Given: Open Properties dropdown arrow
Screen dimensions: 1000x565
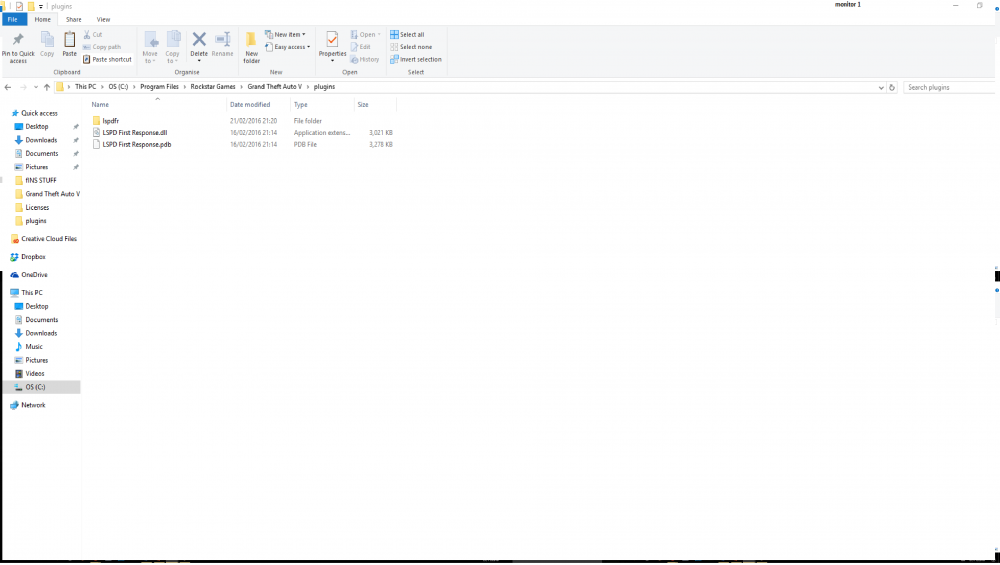Looking at the screenshot, I should [x=332, y=61].
